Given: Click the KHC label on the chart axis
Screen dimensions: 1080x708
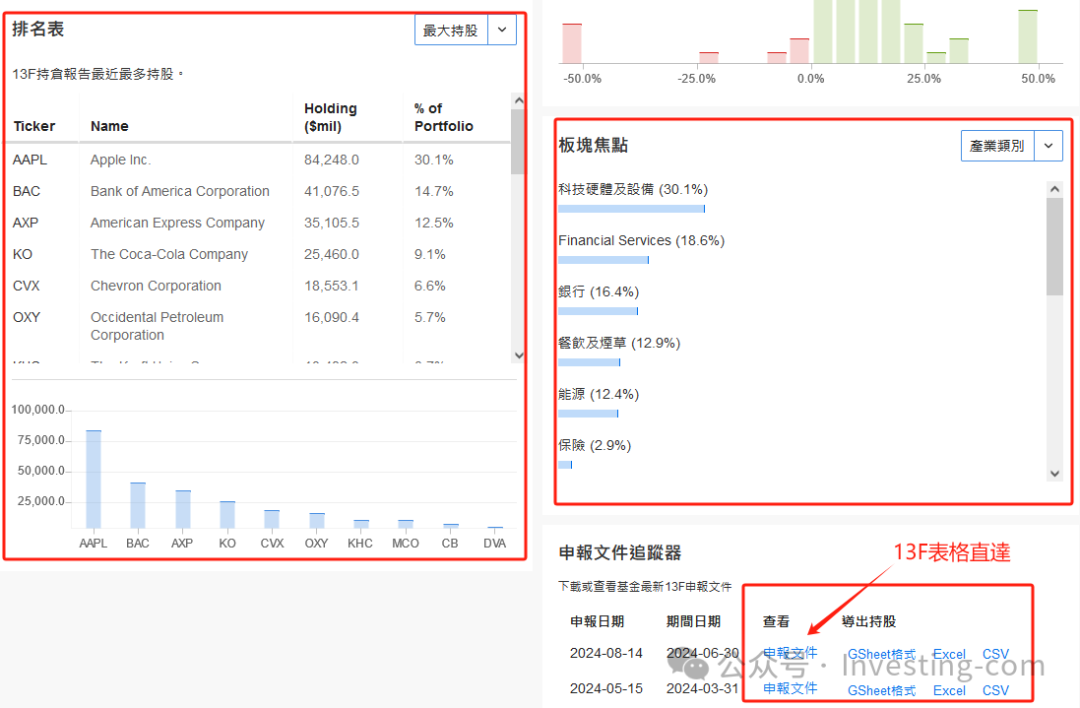Looking at the screenshot, I should [360, 543].
